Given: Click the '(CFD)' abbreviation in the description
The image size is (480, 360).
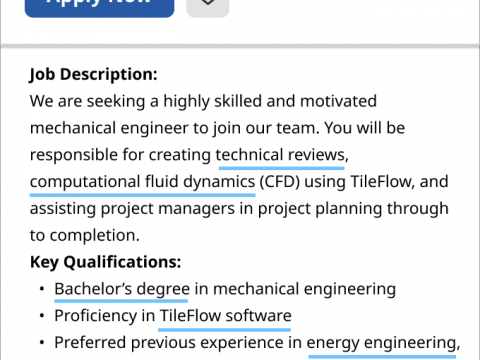Looking at the screenshot, I should point(280,182).
